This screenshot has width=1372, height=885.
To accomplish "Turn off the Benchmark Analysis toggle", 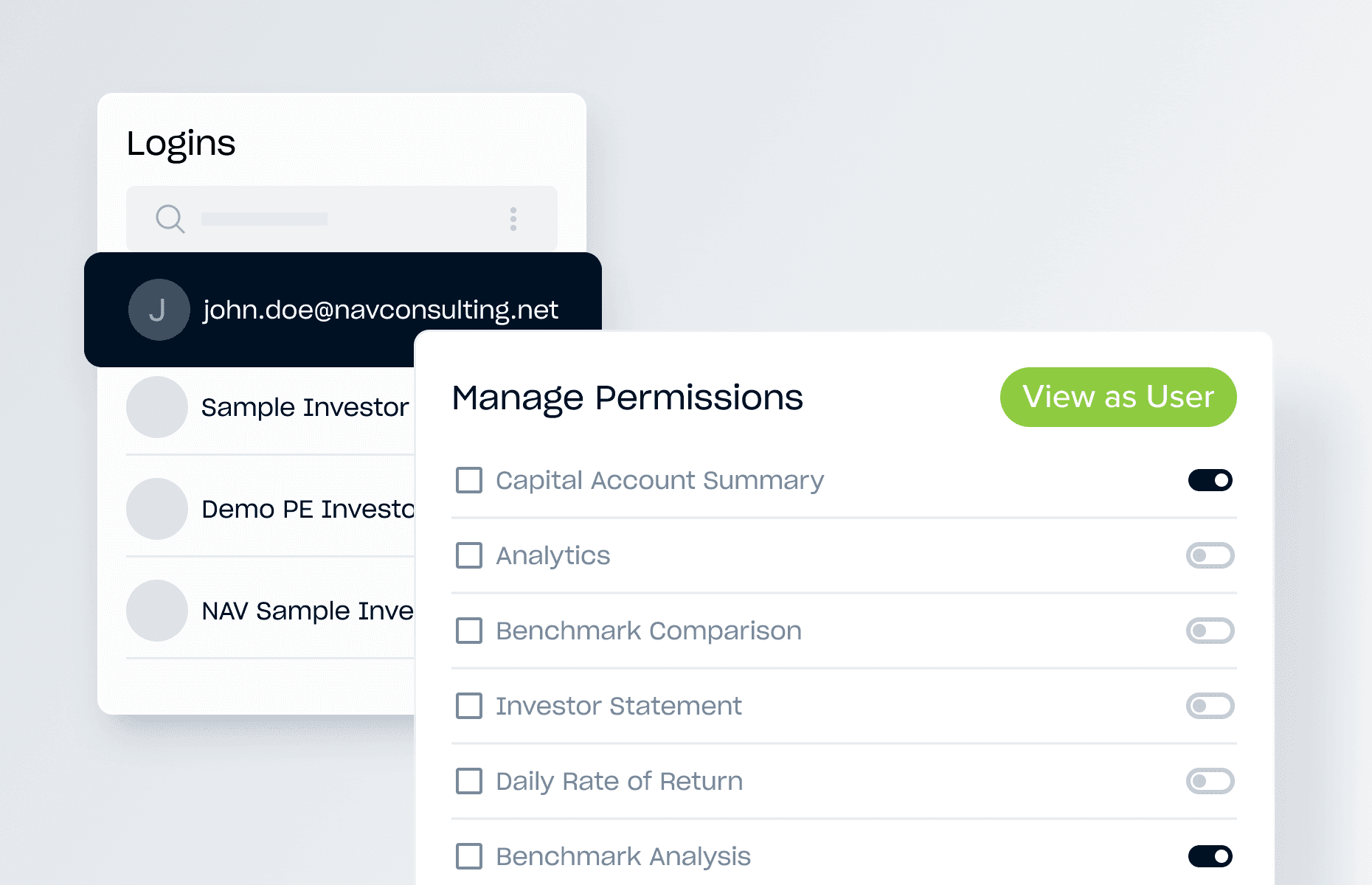I will click(1210, 856).
